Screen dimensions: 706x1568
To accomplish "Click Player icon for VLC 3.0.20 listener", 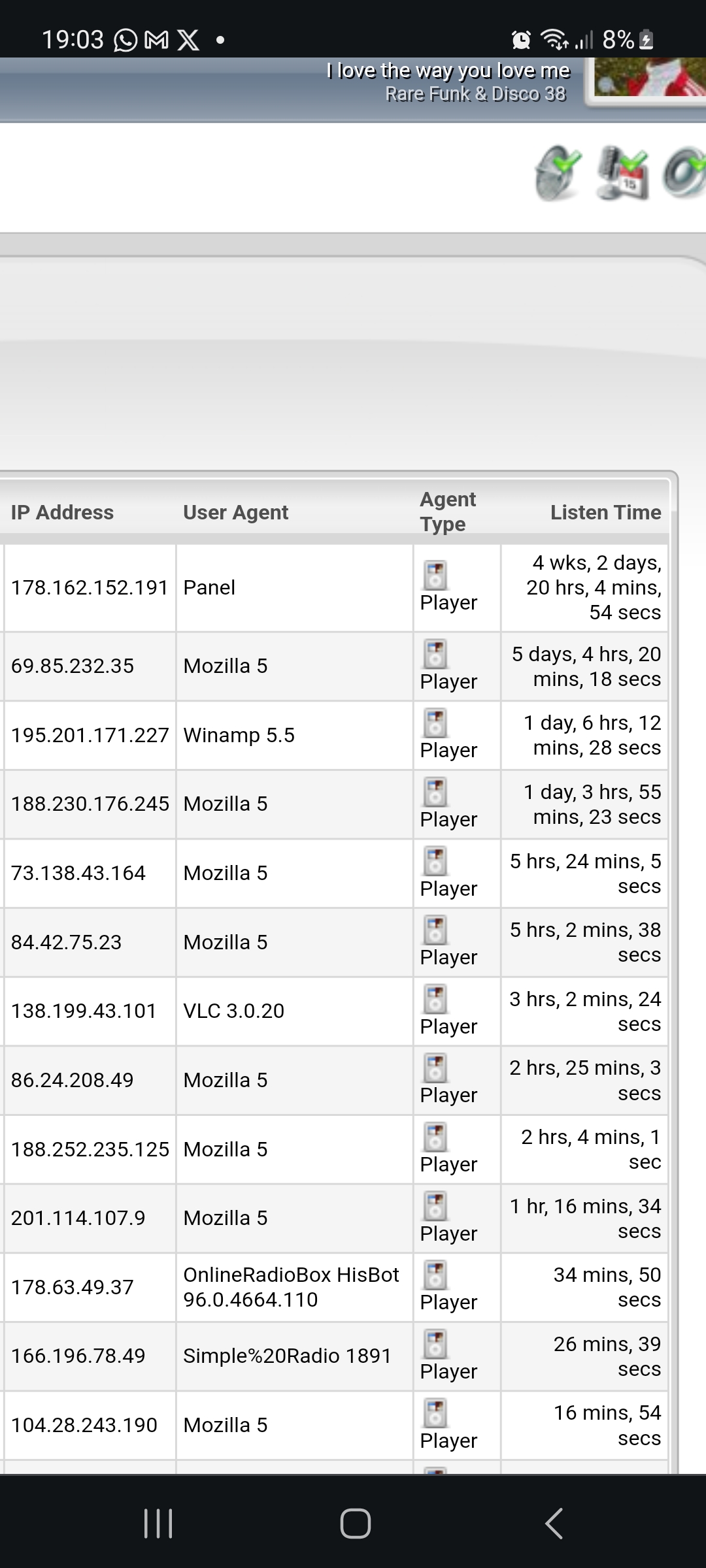I will (x=435, y=1000).
